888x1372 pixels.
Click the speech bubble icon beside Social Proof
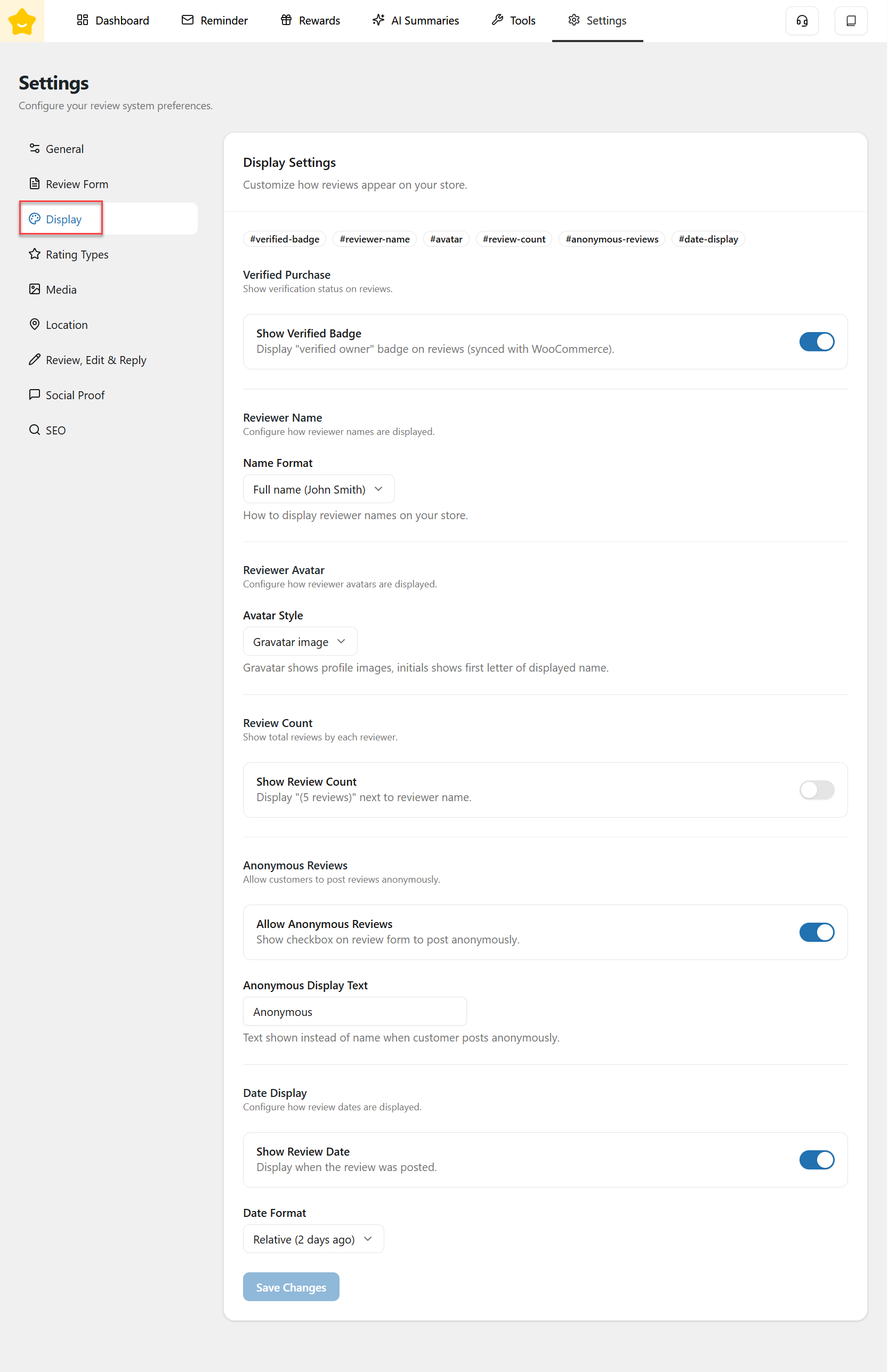[35, 395]
